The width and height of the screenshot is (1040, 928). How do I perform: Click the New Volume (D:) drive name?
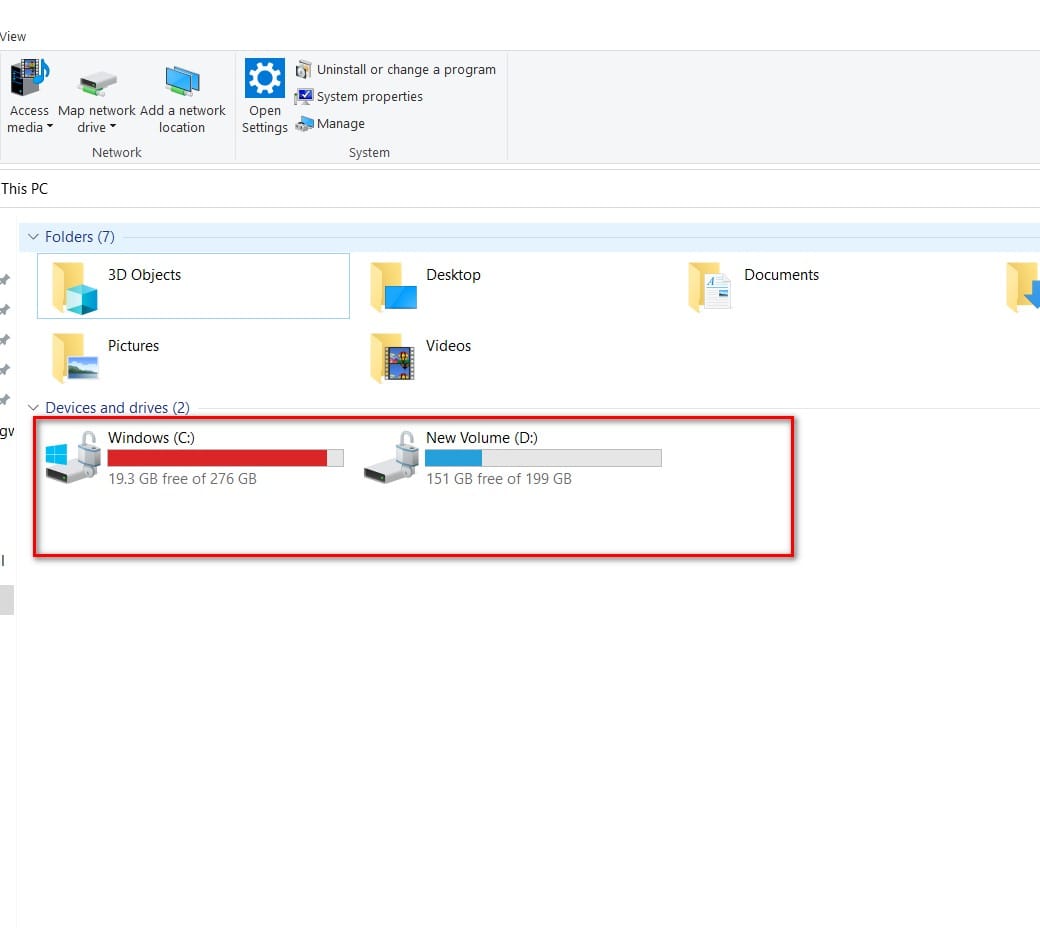(x=482, y=438)
